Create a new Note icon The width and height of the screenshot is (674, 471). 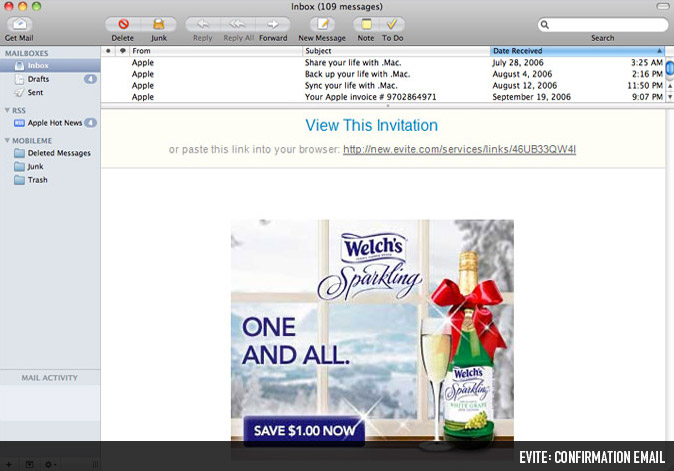tap(366, 24)
